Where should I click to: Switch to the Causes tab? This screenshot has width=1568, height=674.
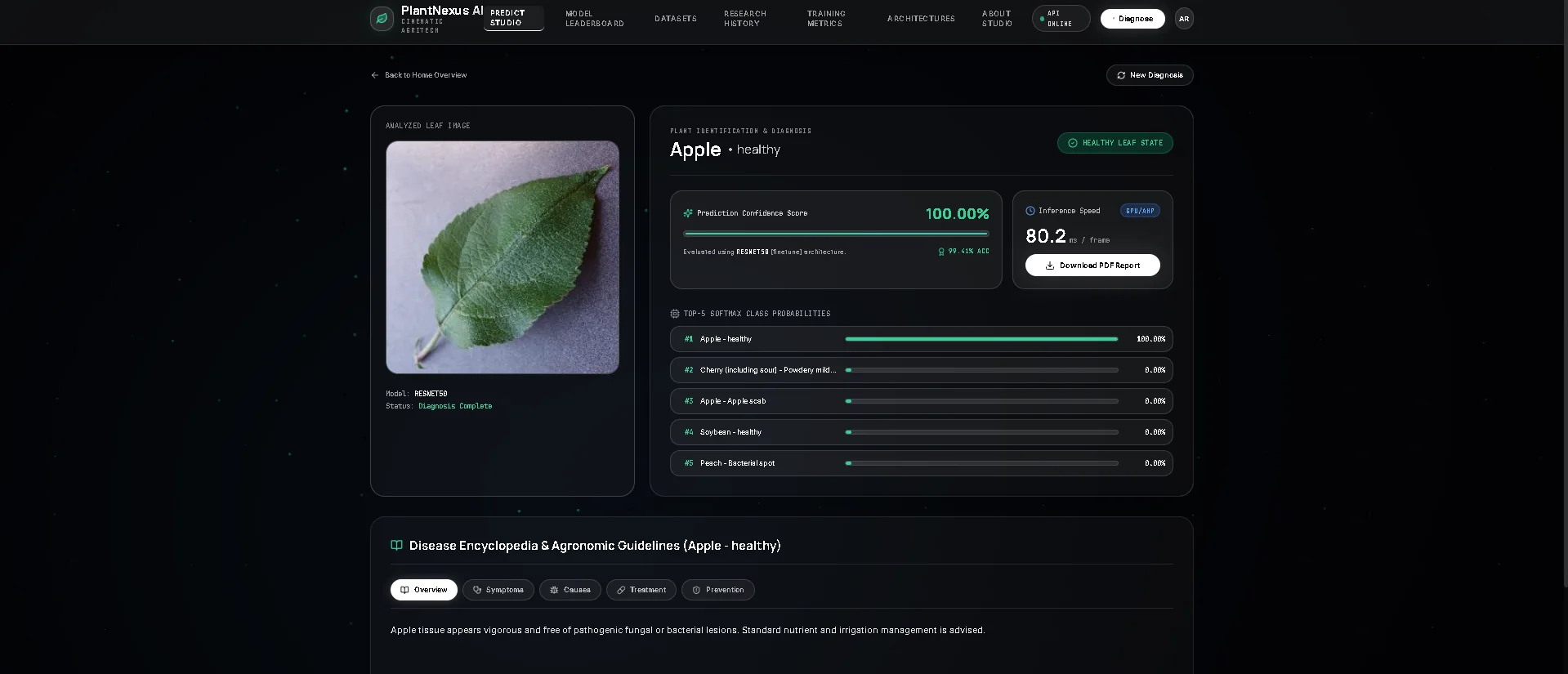pos(570,590)
